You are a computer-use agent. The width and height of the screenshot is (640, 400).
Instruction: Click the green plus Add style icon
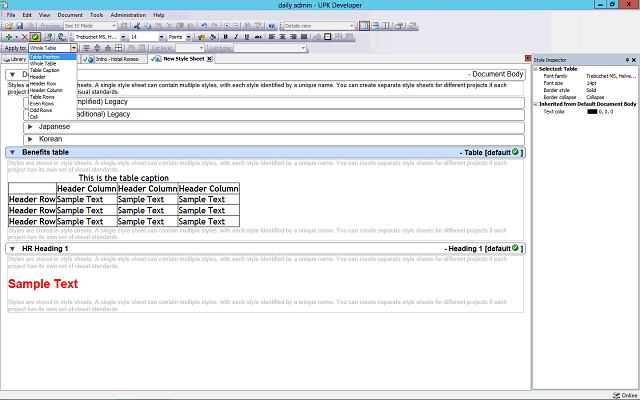(8, 37)
